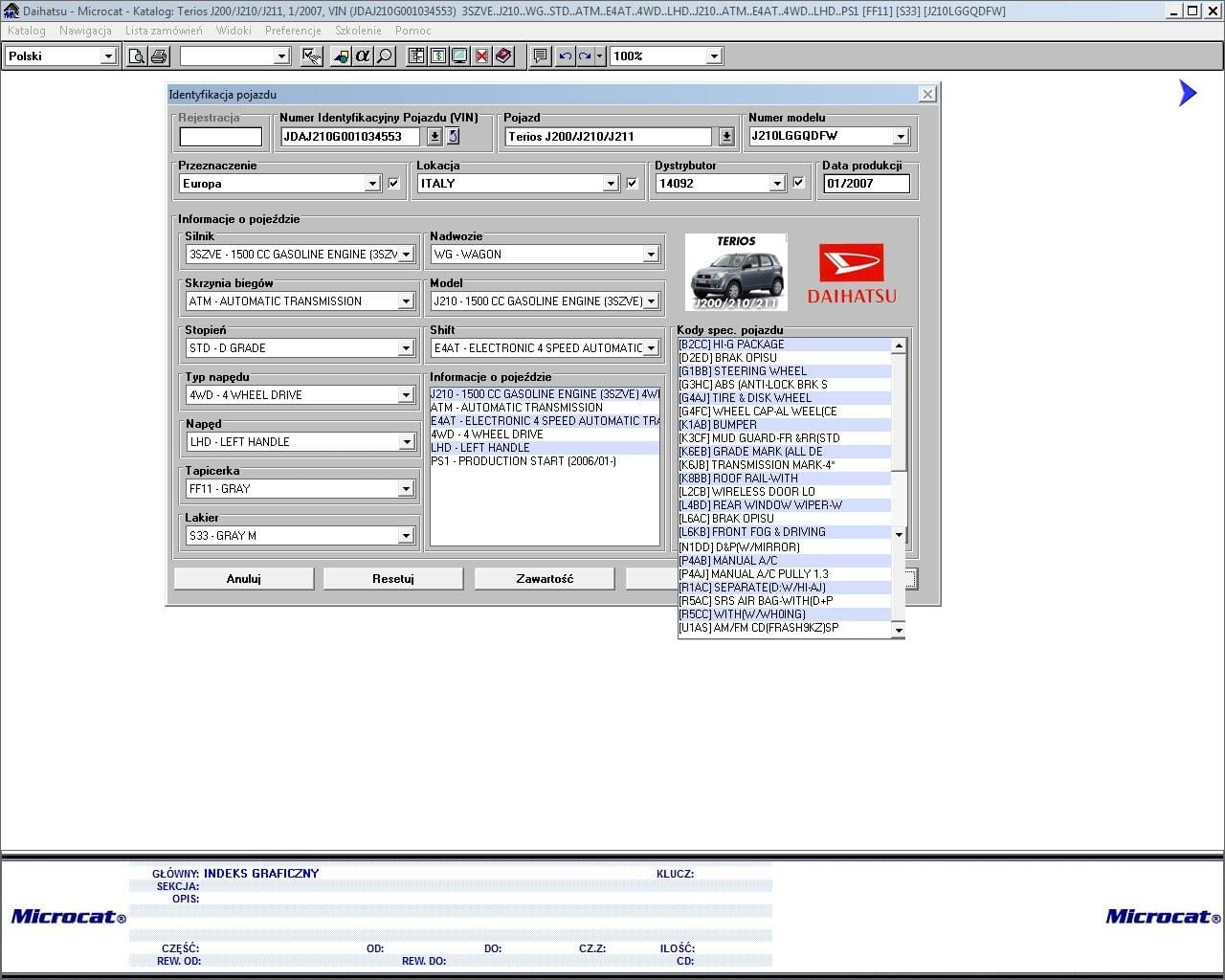1225x980 pixels.
Task: Click the Zawartość button
Action: [x=545, y=579]
